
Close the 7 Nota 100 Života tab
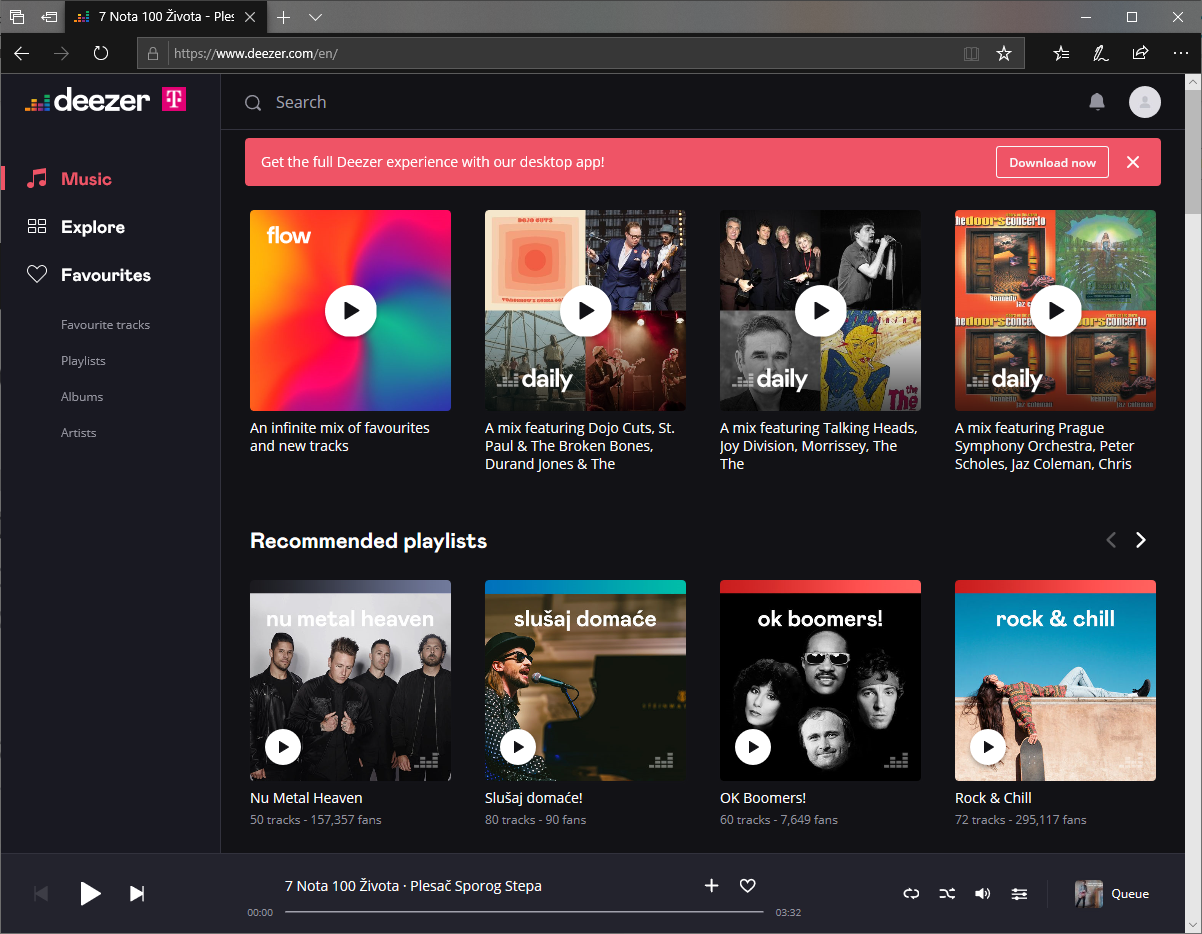coord(250,17)
